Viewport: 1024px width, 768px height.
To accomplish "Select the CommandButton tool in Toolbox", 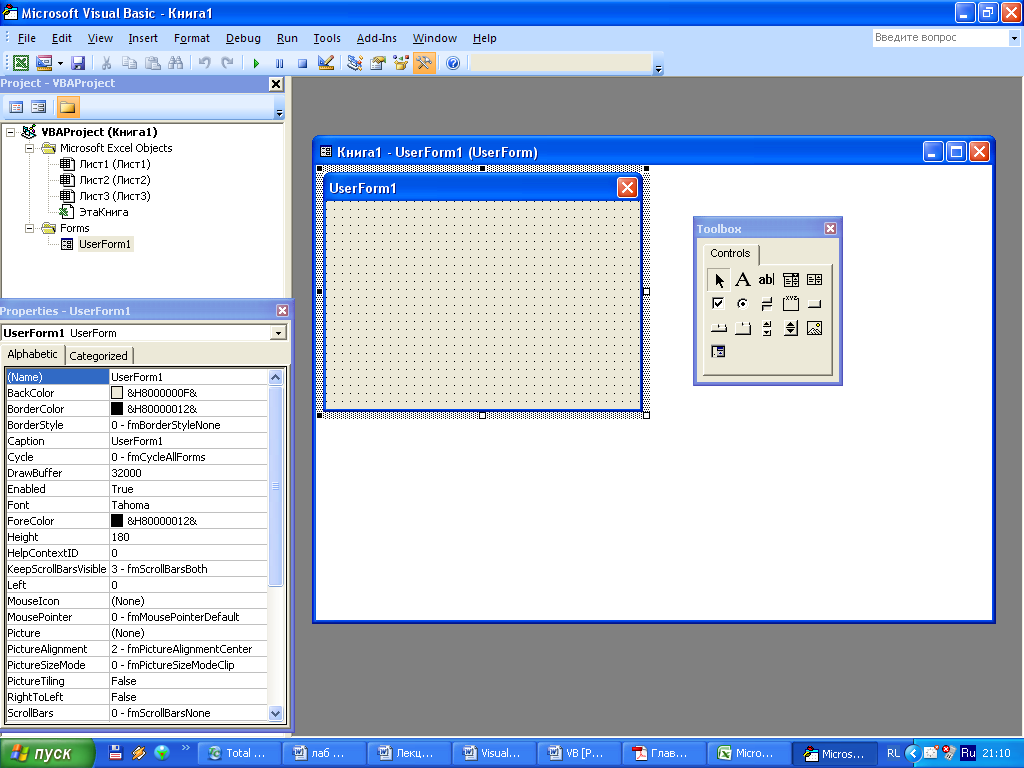I will click(814, 304).
